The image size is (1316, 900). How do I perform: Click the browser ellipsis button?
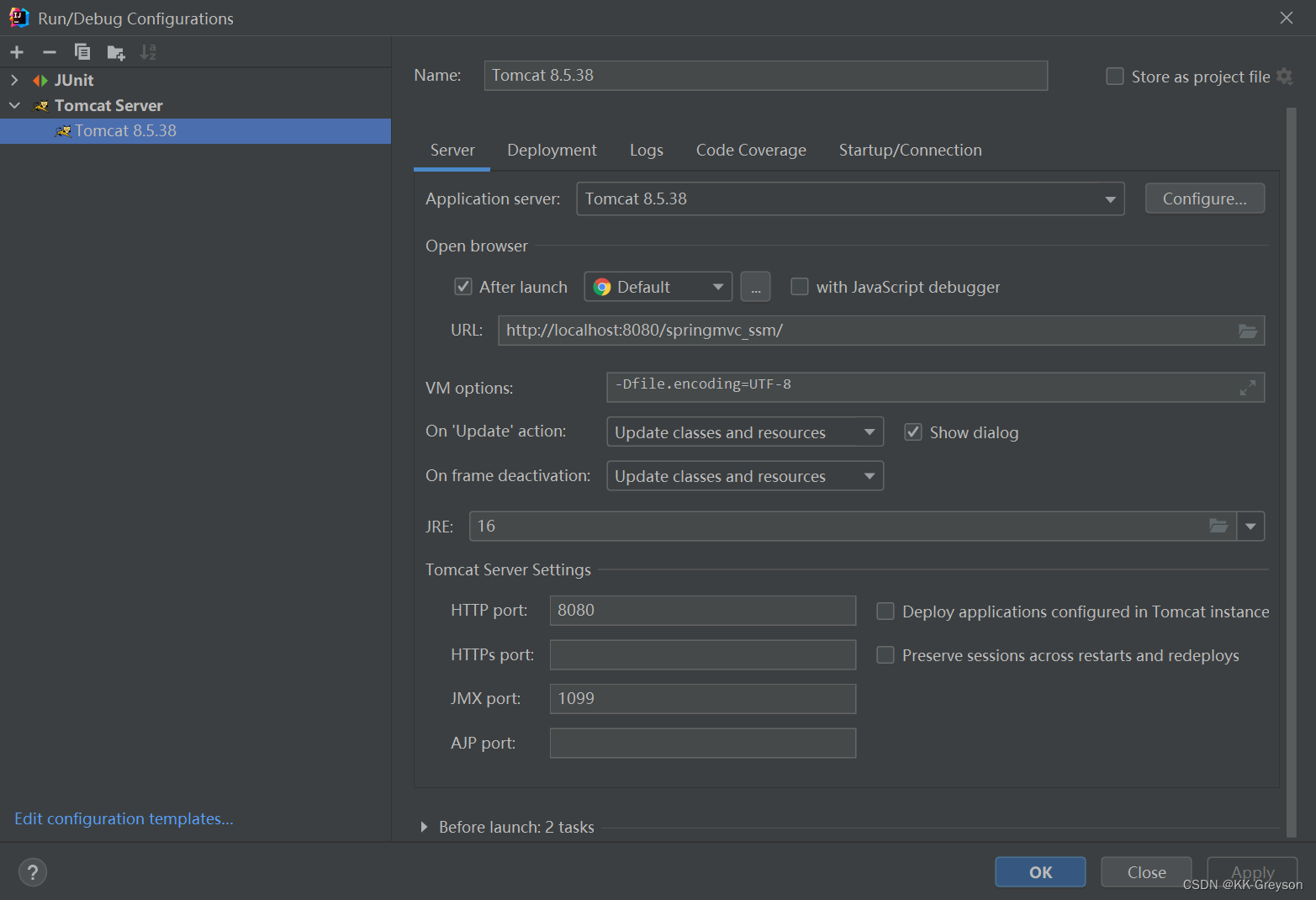click(755, 287)
